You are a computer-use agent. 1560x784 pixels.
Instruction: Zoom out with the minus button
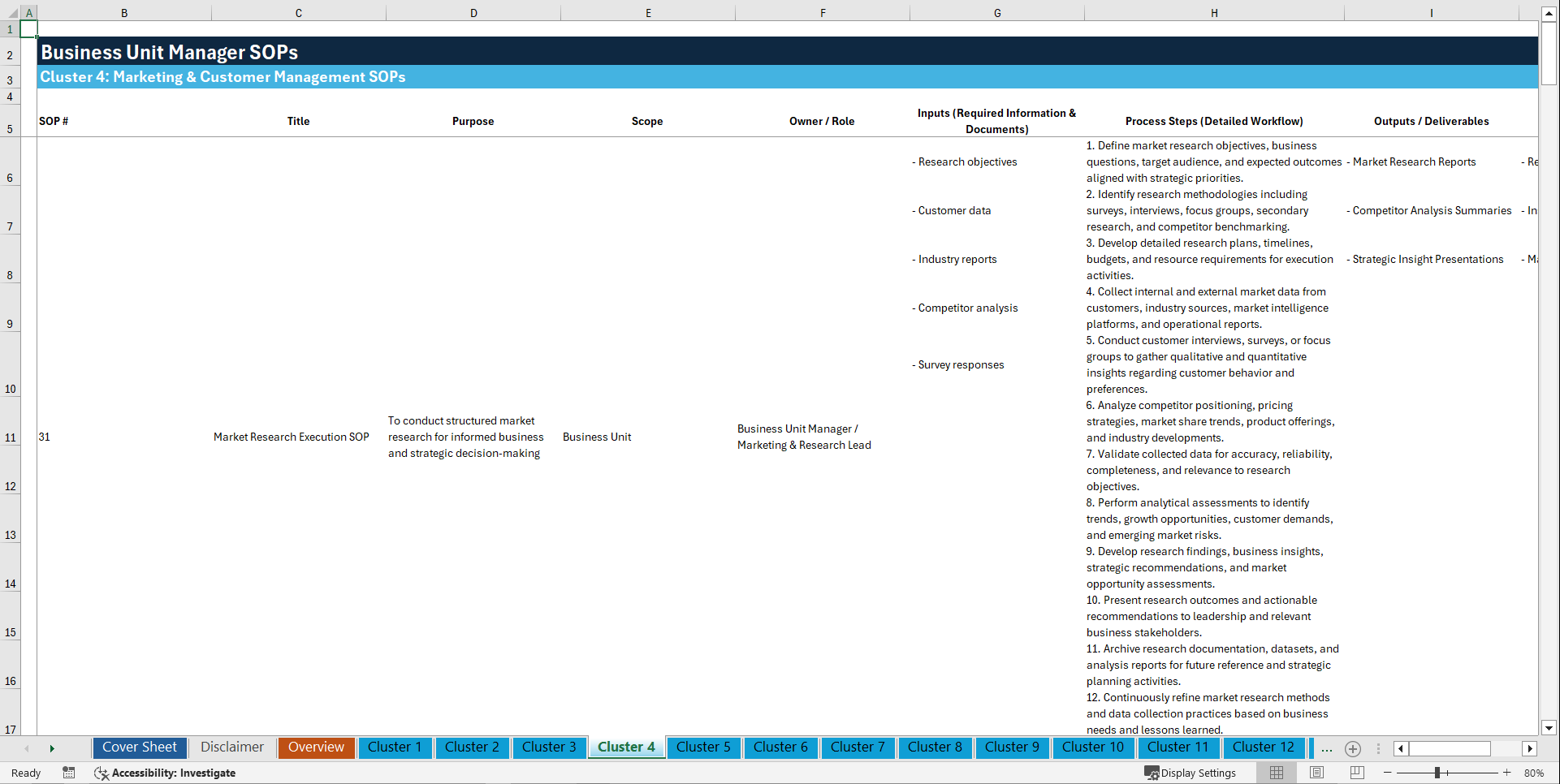[x=1388, y=773]
